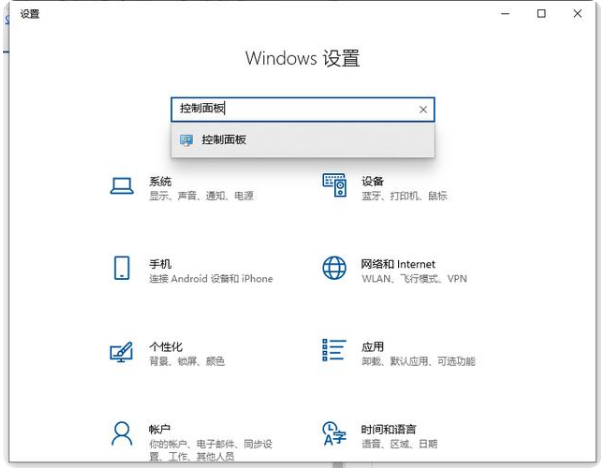Maximize the 设置 window
Screen dimensions: 601x468
coord(541,14)
